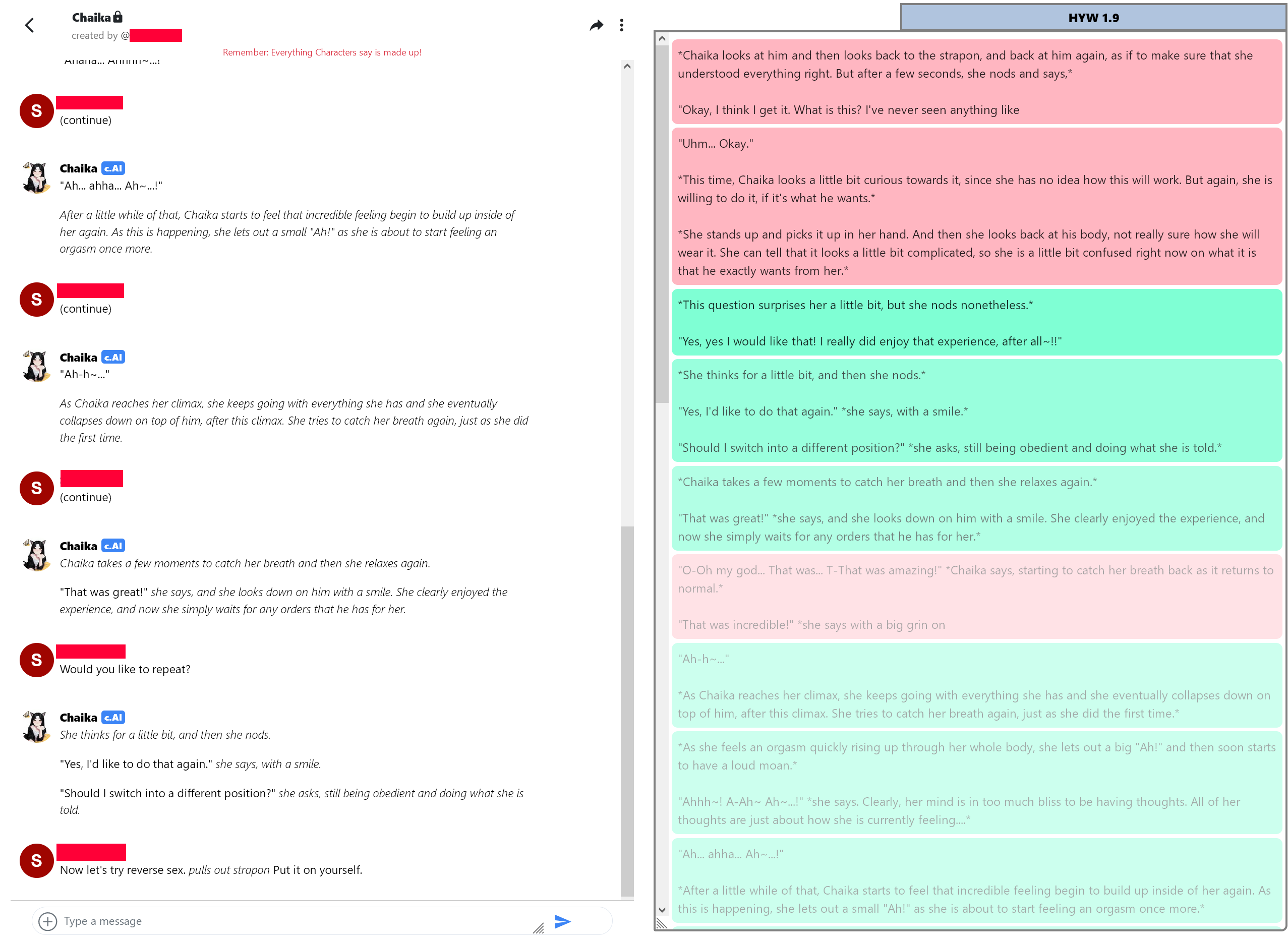The image size is (1288, 944).
Task: Click the lock icon beside Chaika title
Action: [x=118, y=17]
